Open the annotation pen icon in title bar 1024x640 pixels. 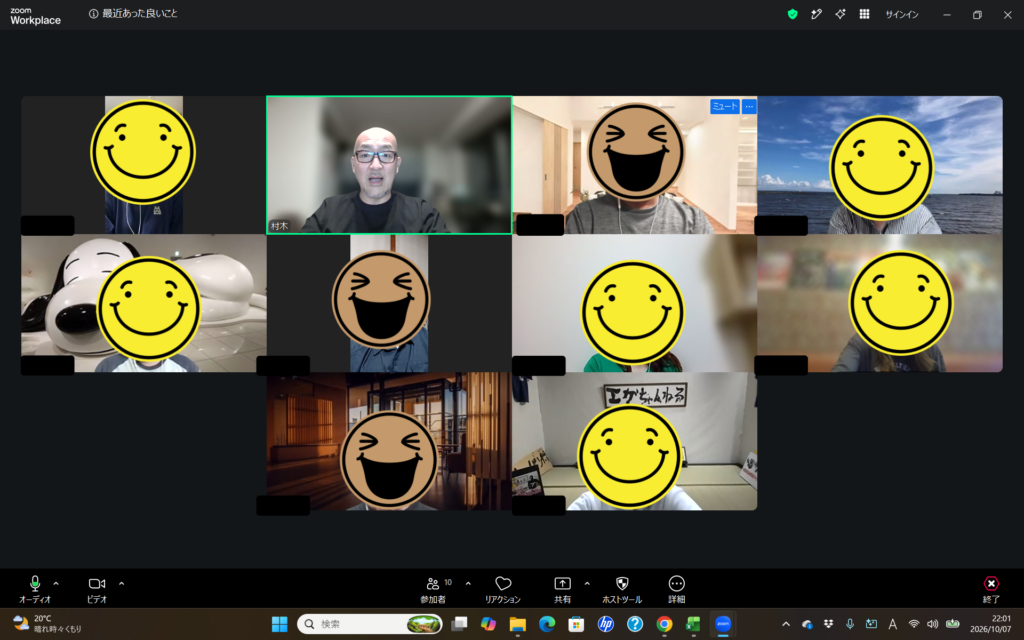[x=816, y=14]
